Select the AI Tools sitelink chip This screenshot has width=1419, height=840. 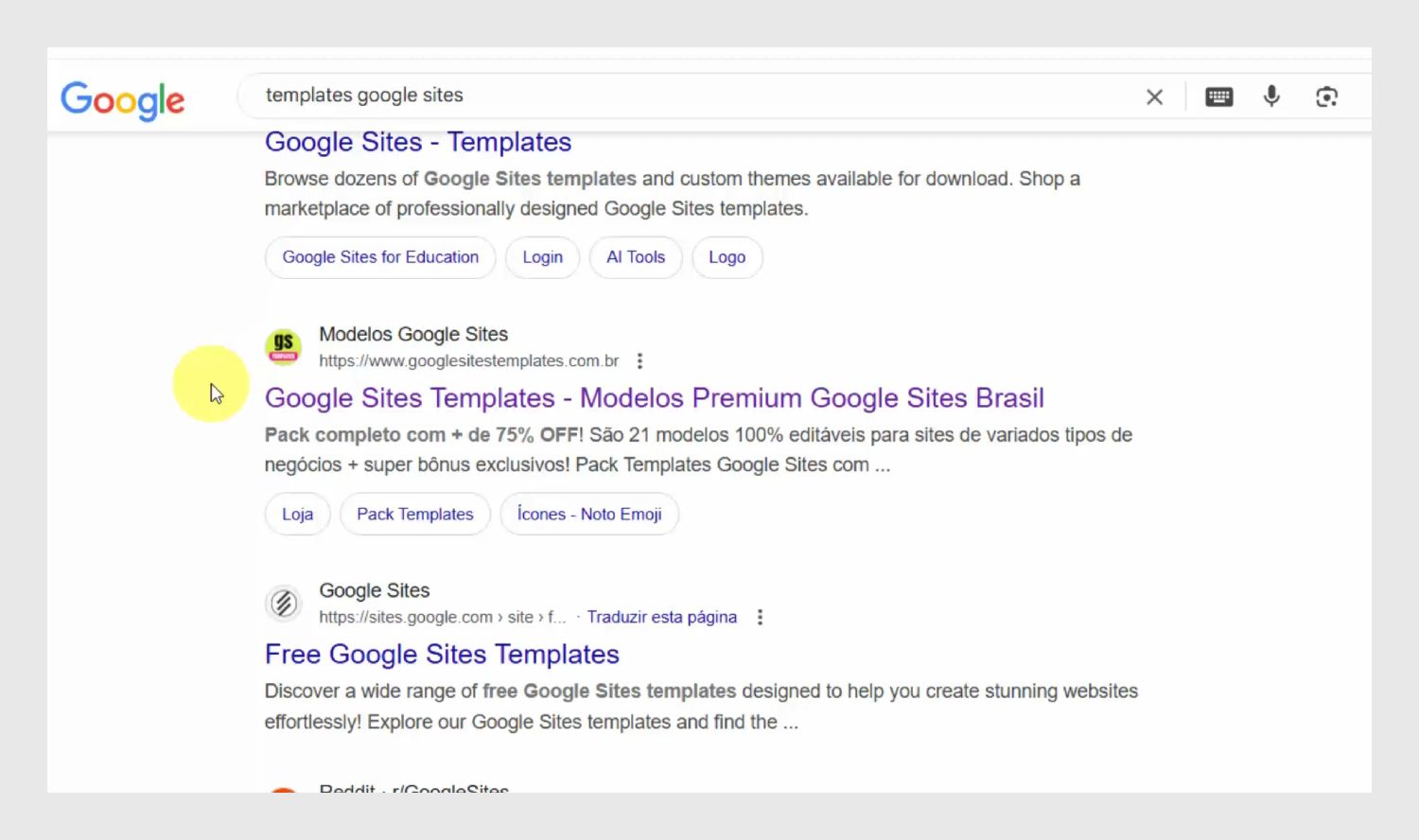point(636,257)
